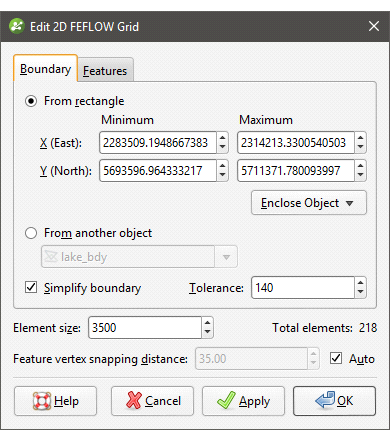Open Help with the lifebuoy button
Viewport: 390px width, 430px height.
pyautogui.click(x=55, y=401)
